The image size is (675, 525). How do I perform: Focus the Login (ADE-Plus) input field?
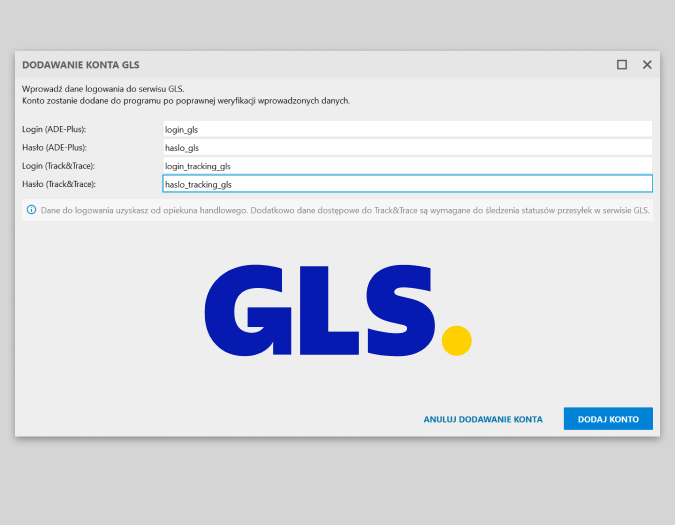pyautogui.click(x=408, y=129)
